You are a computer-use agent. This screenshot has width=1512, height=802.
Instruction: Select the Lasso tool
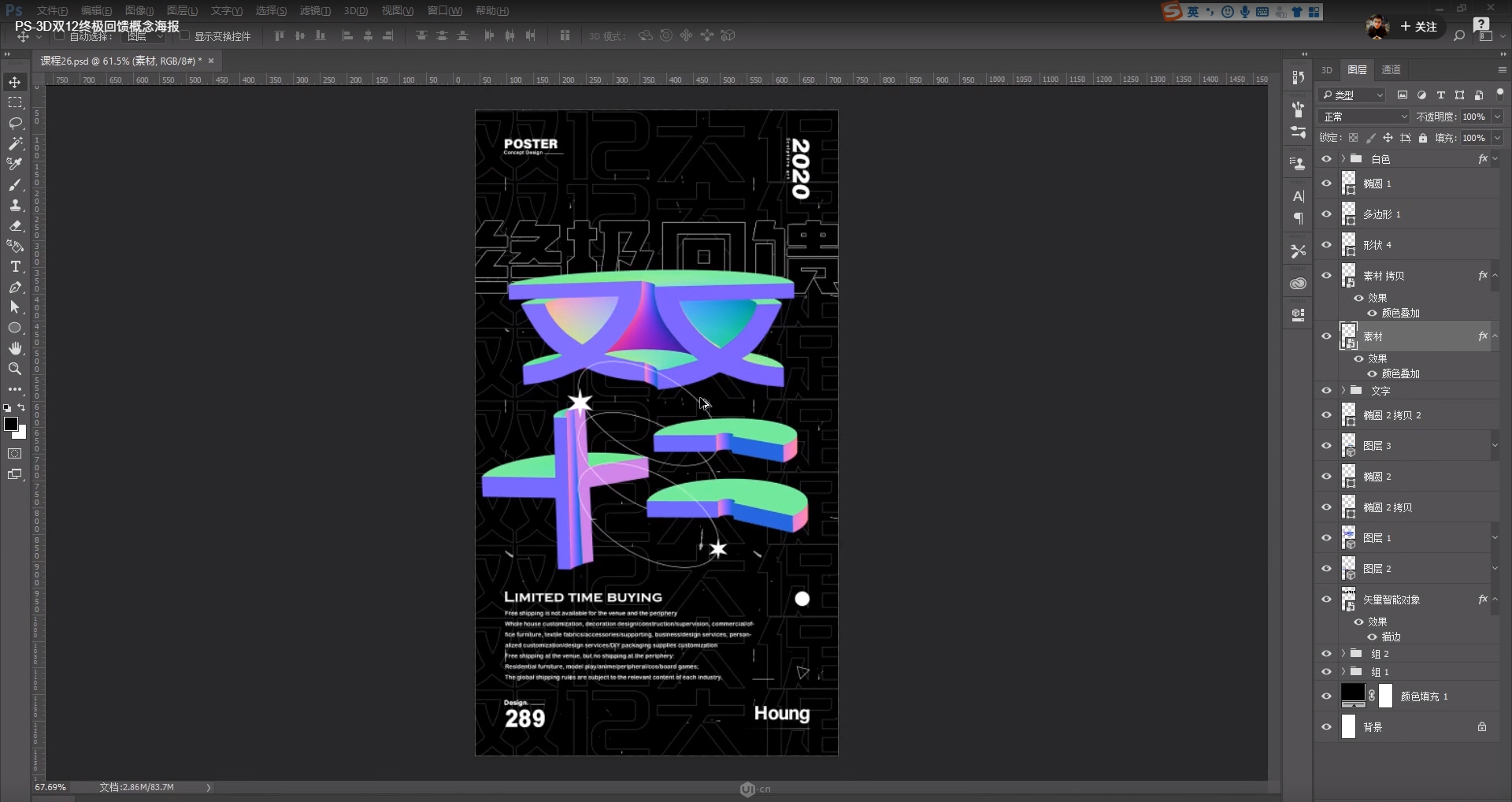[x=15, y=123]
